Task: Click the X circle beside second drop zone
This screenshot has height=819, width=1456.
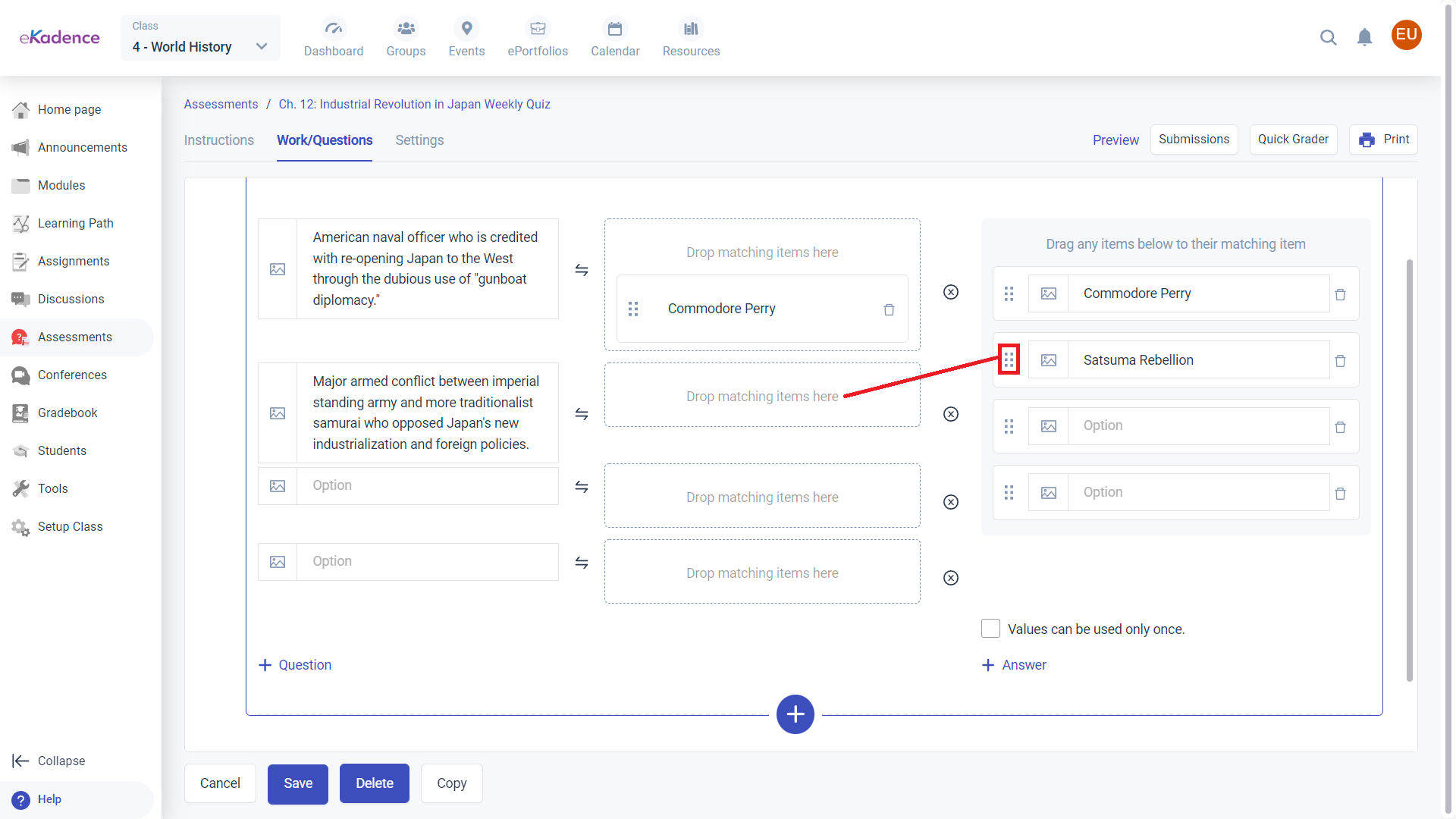Action: pyautogui.click(x=950, y=414)
